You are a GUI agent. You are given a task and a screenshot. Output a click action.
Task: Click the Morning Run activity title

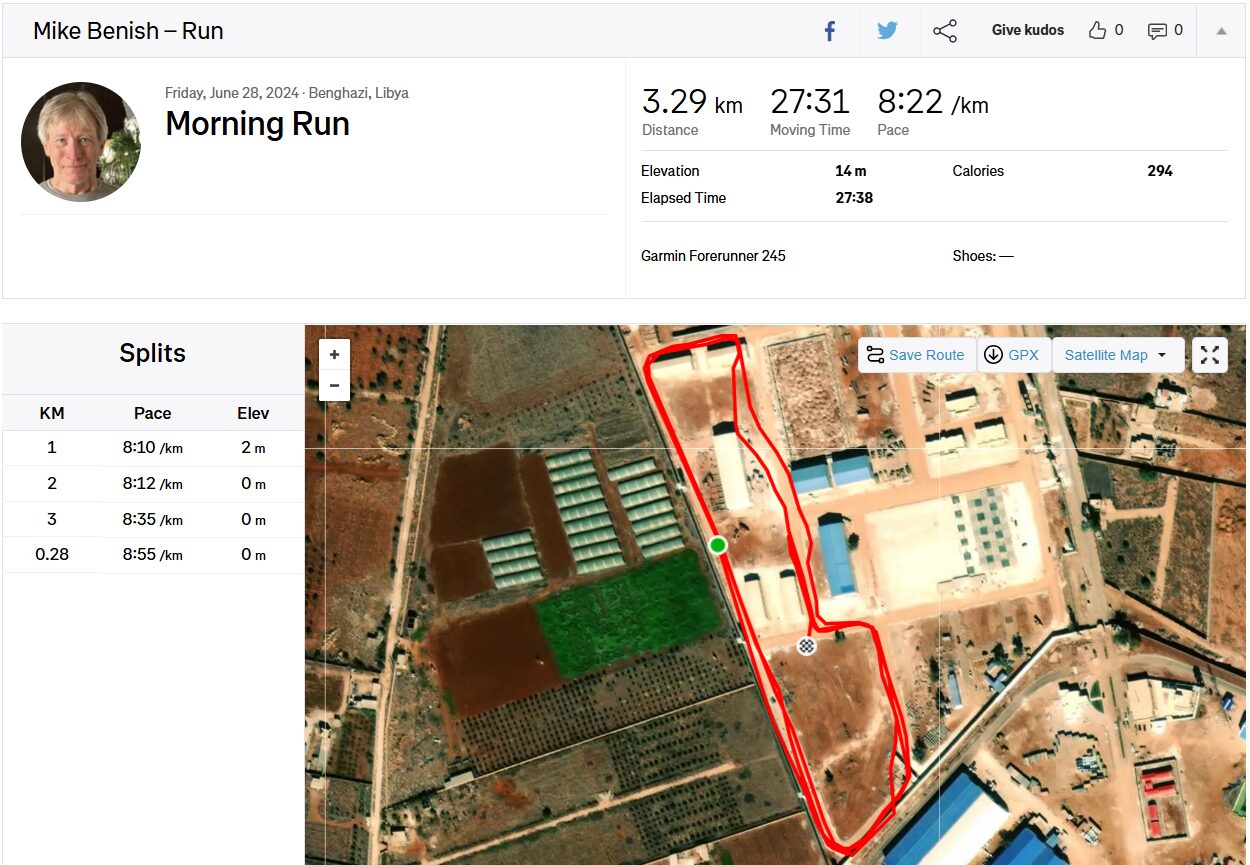coord(257,124)
